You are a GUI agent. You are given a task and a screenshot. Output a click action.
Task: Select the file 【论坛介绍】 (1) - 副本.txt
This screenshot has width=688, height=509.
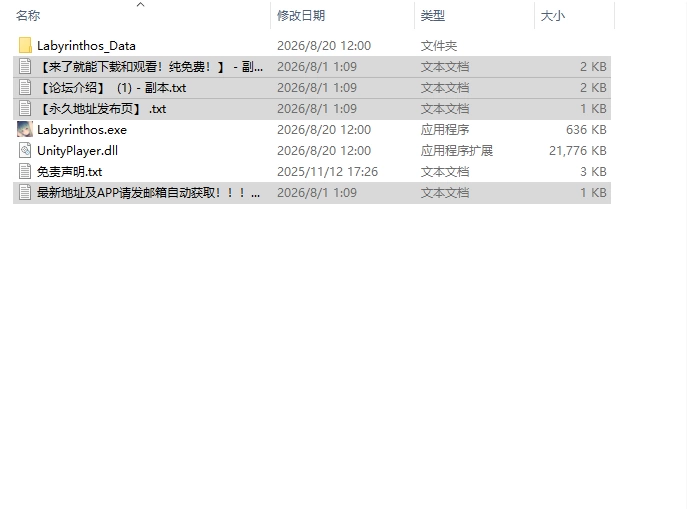pyautogui.click(x=112, y=88)
